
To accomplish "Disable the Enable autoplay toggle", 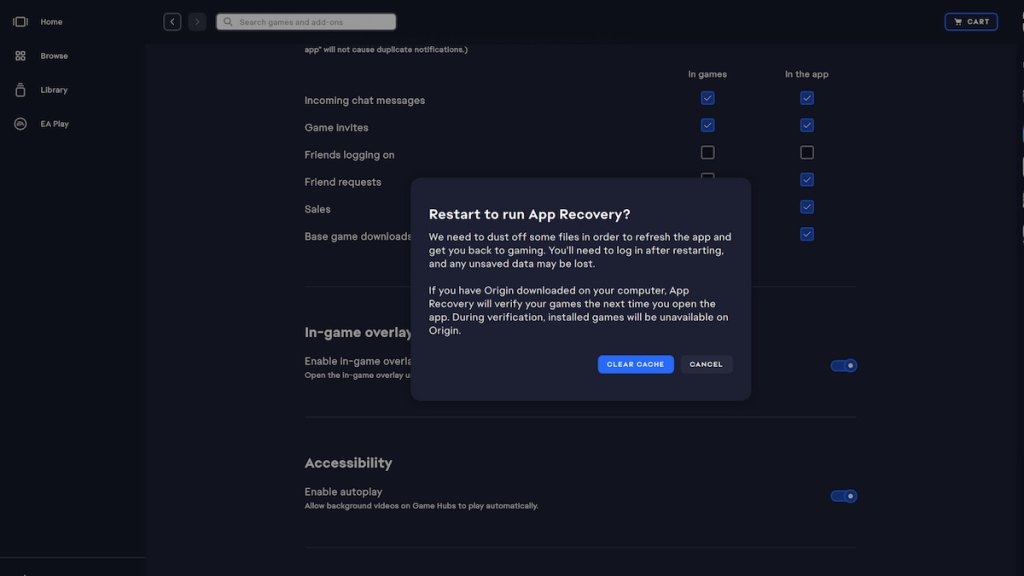I will point(843,495).
